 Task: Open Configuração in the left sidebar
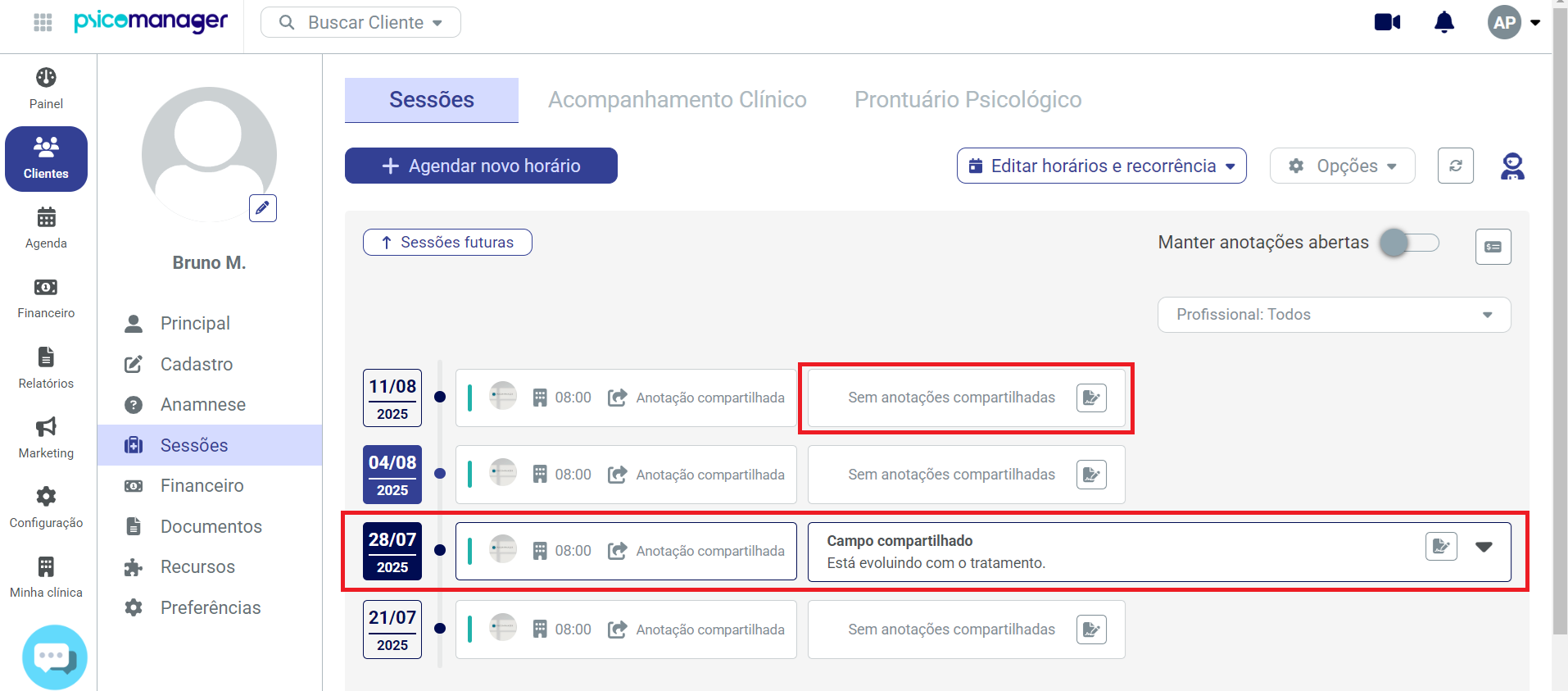pos(46,507)
